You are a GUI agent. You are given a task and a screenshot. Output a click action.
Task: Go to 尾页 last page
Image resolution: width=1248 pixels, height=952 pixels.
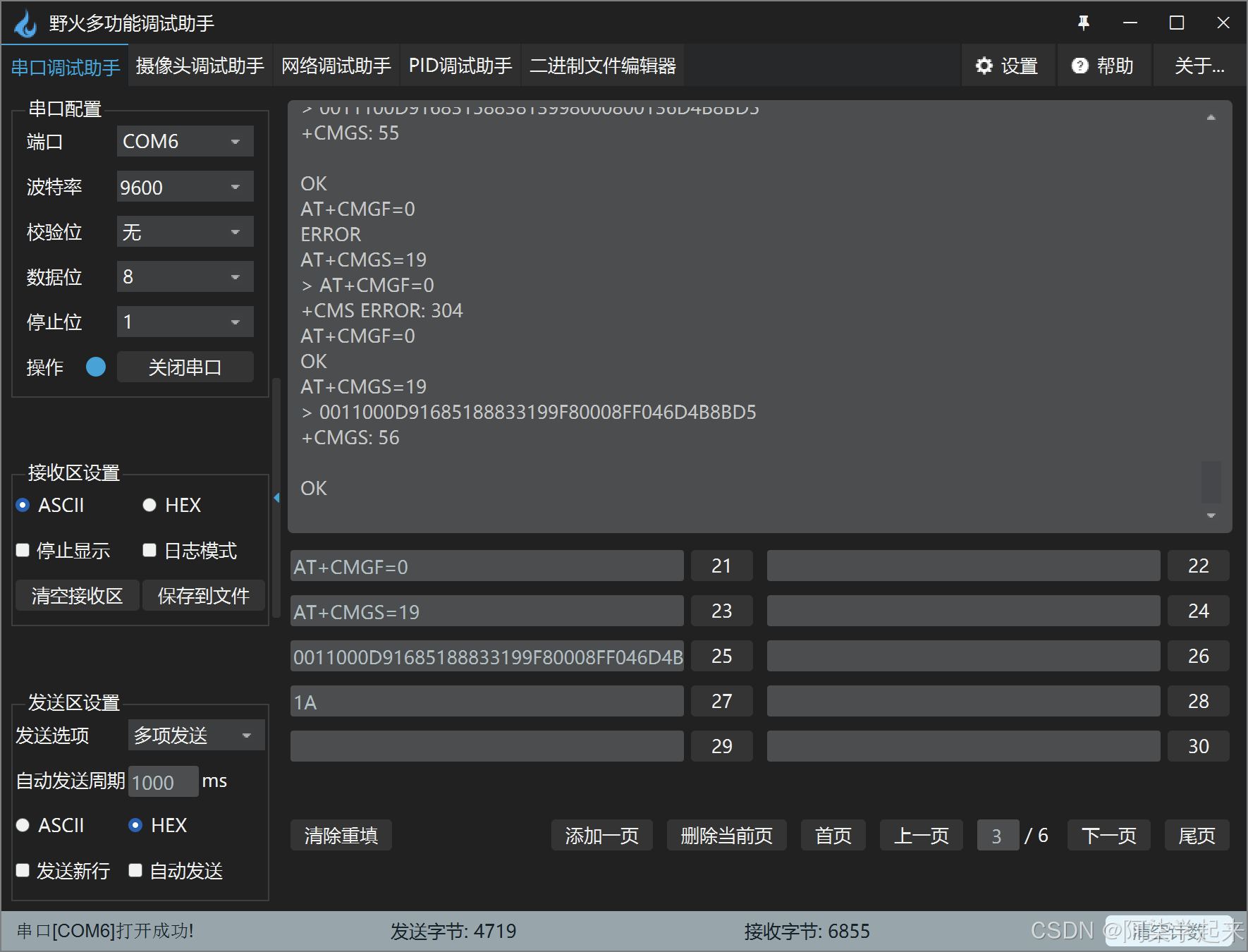pyautogui.click(x=1197, y=835)
